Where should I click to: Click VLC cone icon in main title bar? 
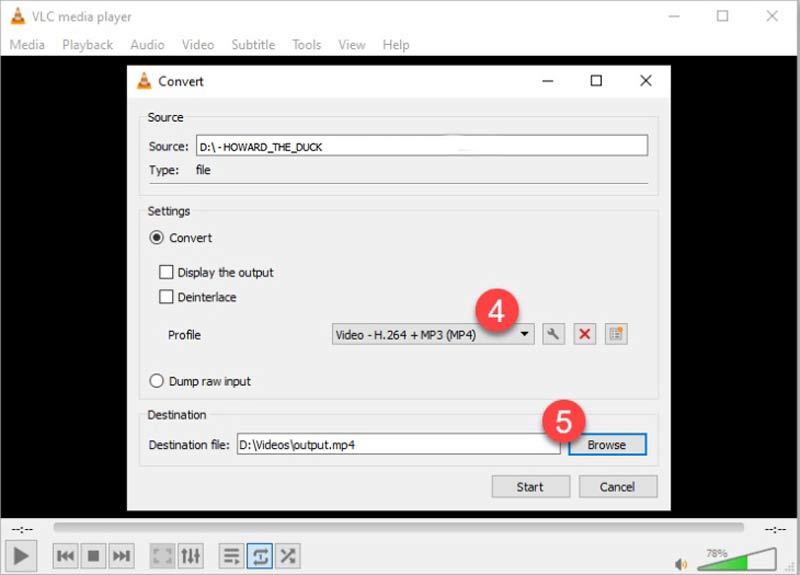18,16
